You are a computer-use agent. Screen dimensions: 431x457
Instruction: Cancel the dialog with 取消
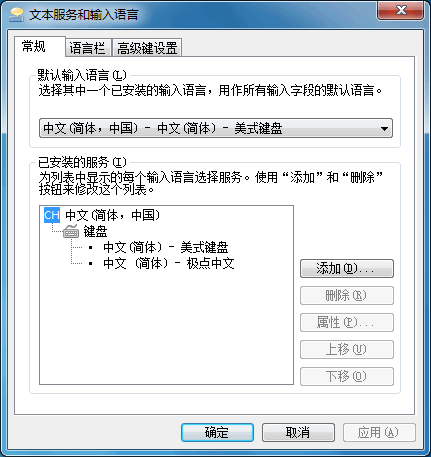298,433
